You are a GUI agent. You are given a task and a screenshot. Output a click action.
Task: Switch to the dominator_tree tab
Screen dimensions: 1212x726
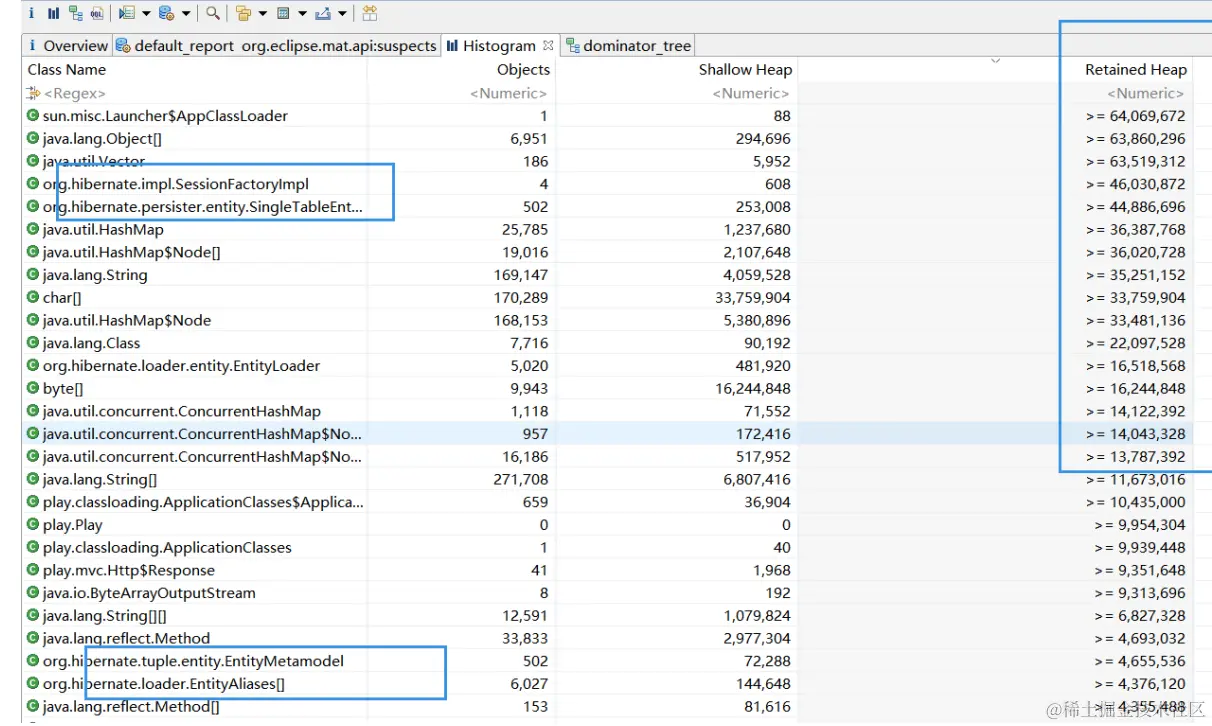point(629,46)
